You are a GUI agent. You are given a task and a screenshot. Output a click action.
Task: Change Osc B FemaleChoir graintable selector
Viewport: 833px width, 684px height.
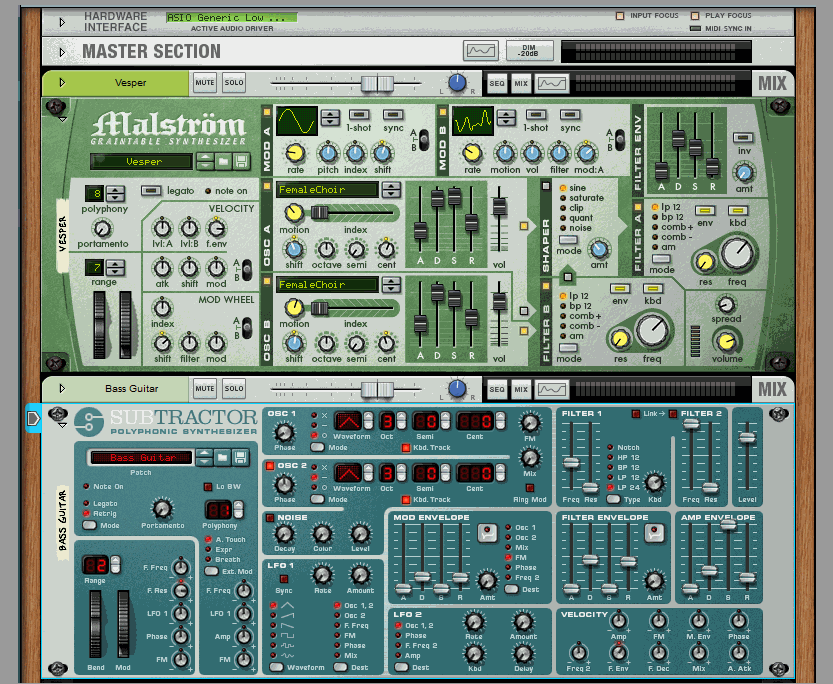click(391, 285)
